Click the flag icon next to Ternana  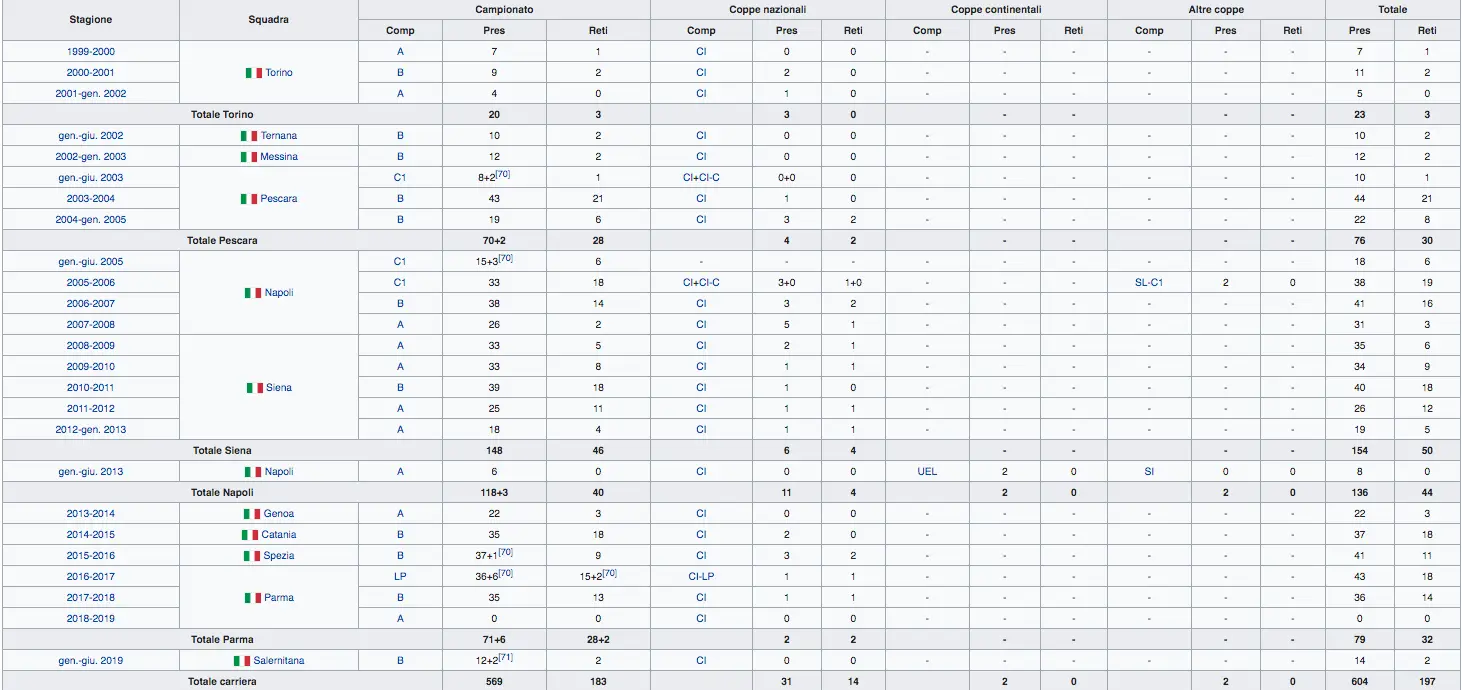click(249, 136)
